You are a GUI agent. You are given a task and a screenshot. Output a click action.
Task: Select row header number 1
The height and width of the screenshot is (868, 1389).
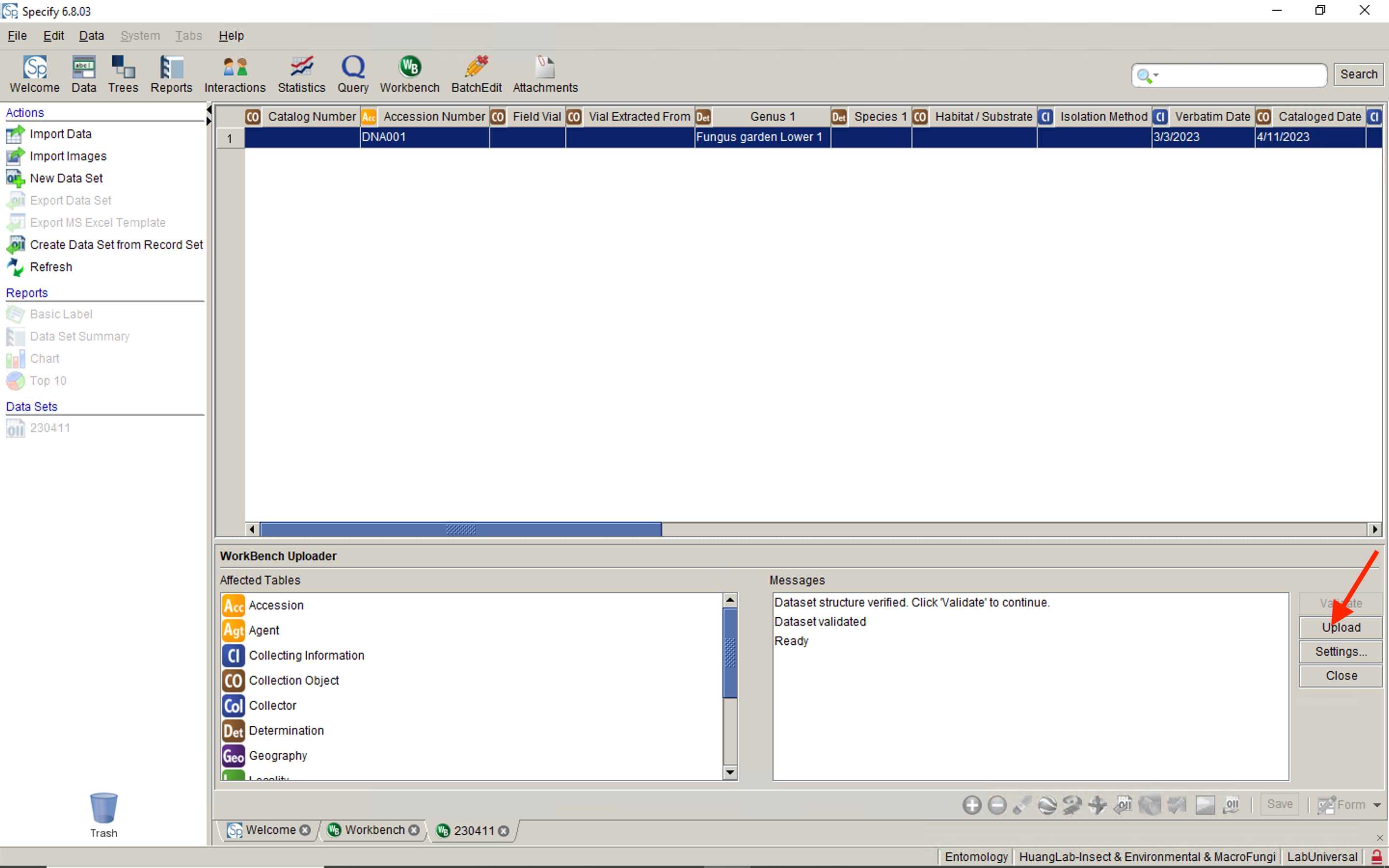click(230, 138)
